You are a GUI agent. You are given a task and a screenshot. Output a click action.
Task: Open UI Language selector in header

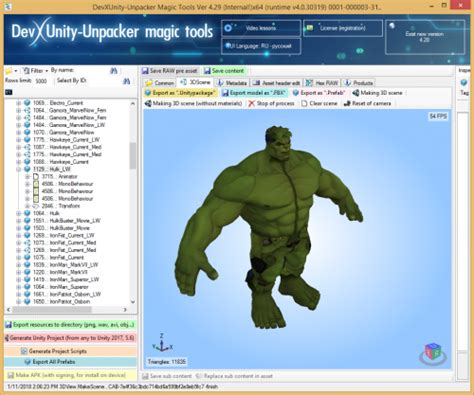pyautogui.click(x=261, y=46)
